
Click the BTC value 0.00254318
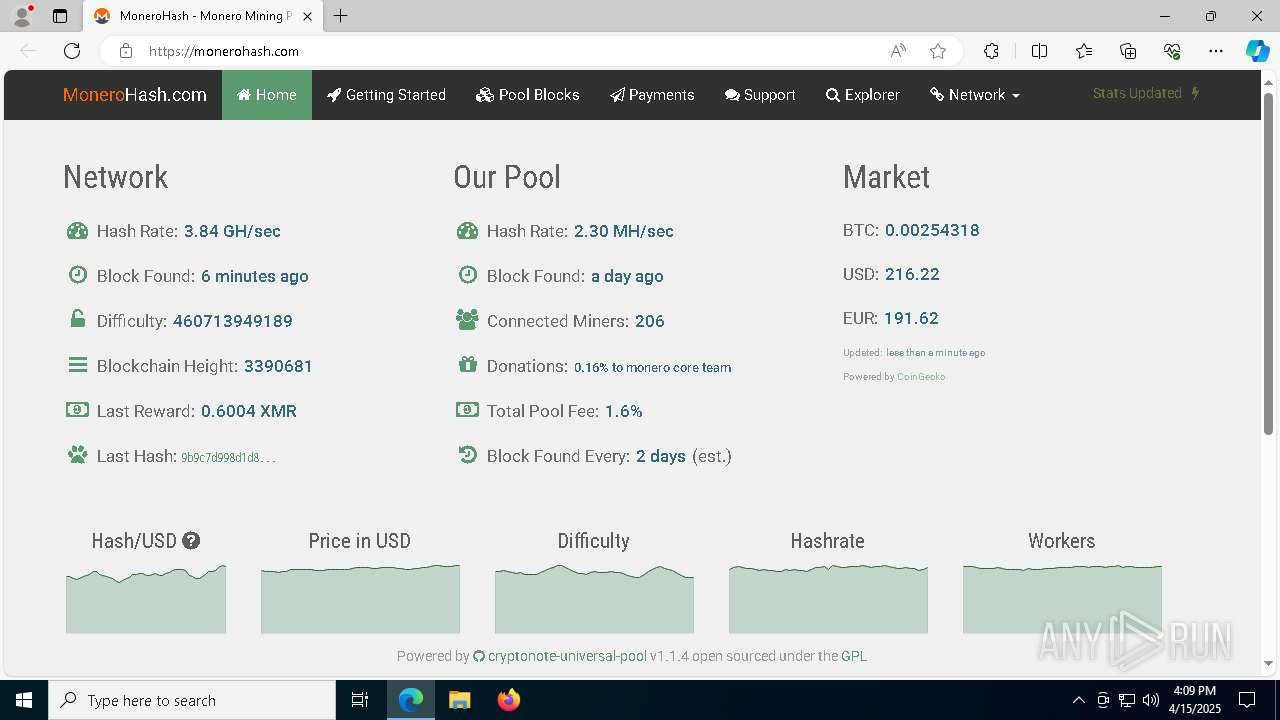[932, 230]
